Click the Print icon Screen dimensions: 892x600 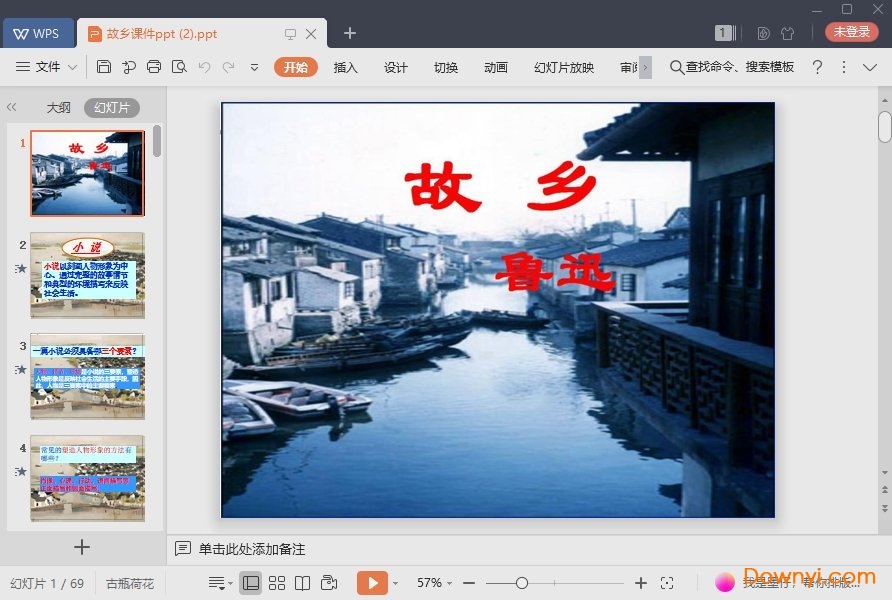pos(153,67)
